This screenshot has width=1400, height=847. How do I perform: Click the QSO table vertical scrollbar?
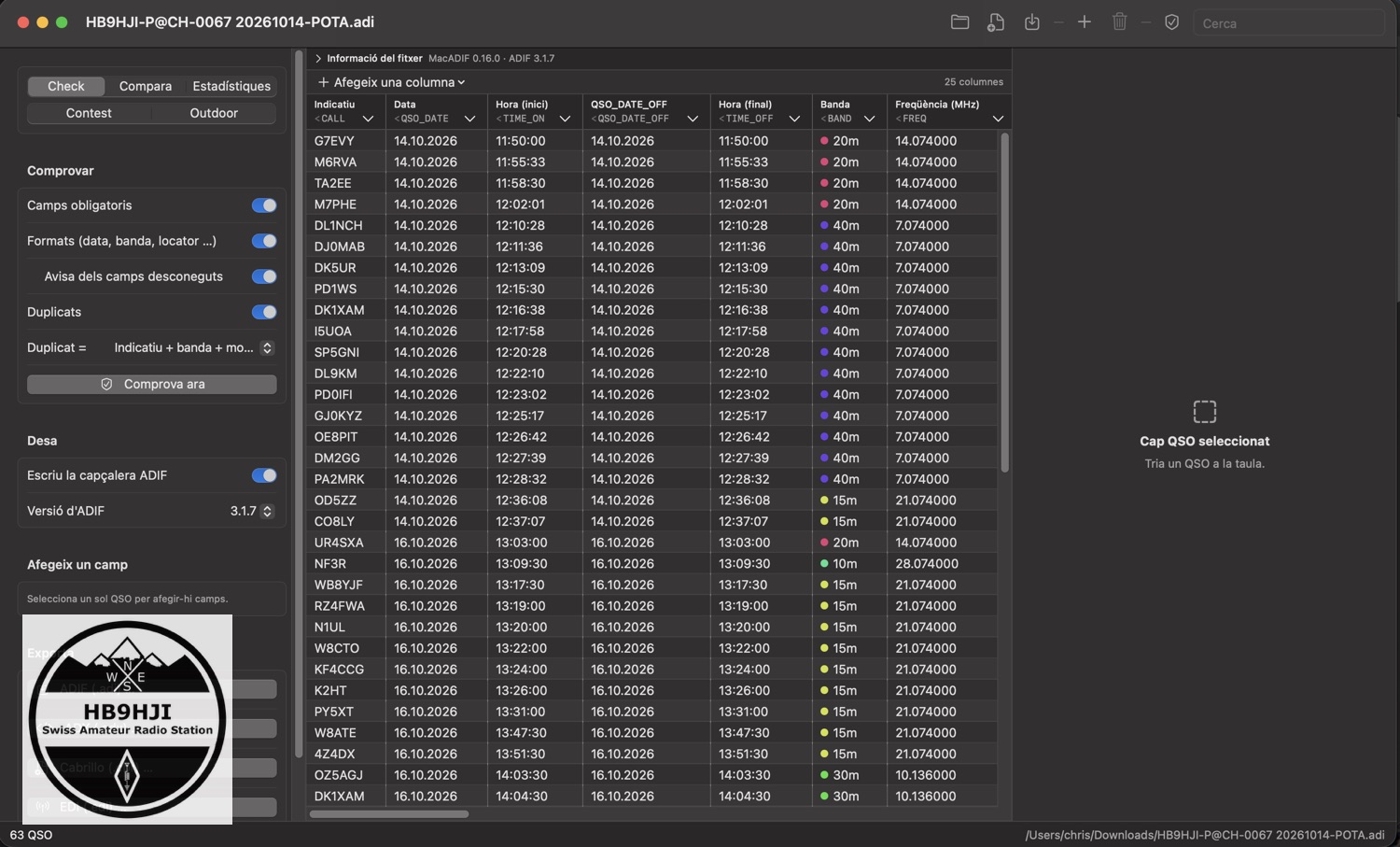[x=1005, y=303]
